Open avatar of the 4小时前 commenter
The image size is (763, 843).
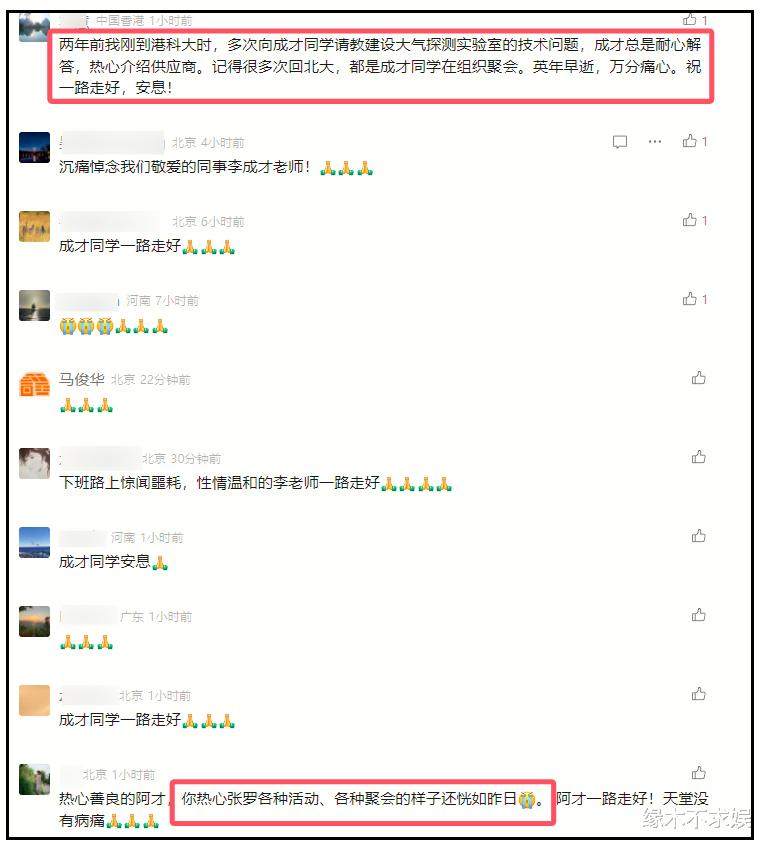coord(34,147)
